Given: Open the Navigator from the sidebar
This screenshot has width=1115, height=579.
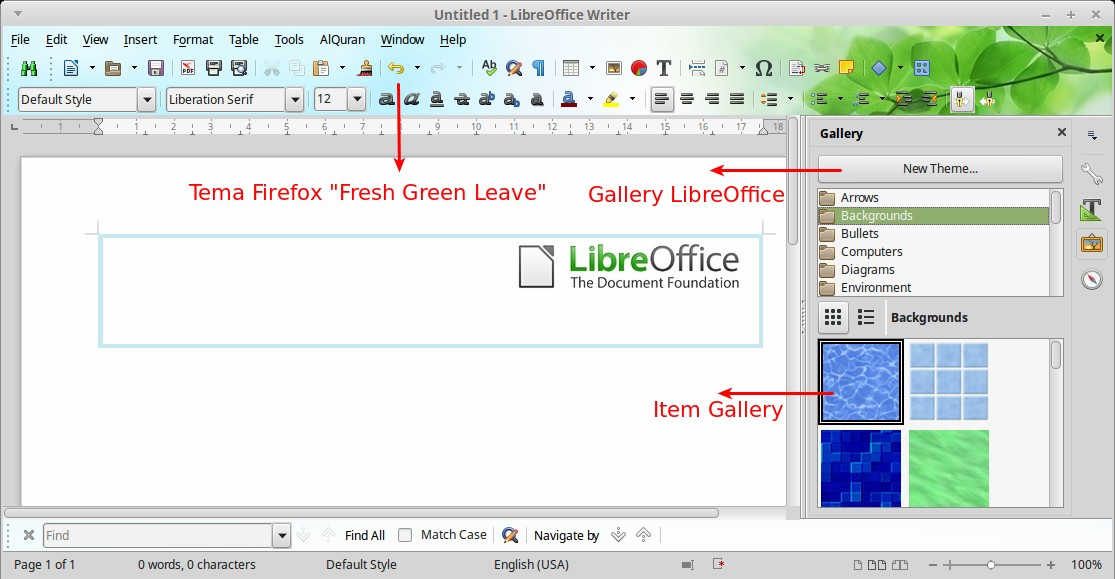Looking at the screenshot, I should click(1092, 280).
